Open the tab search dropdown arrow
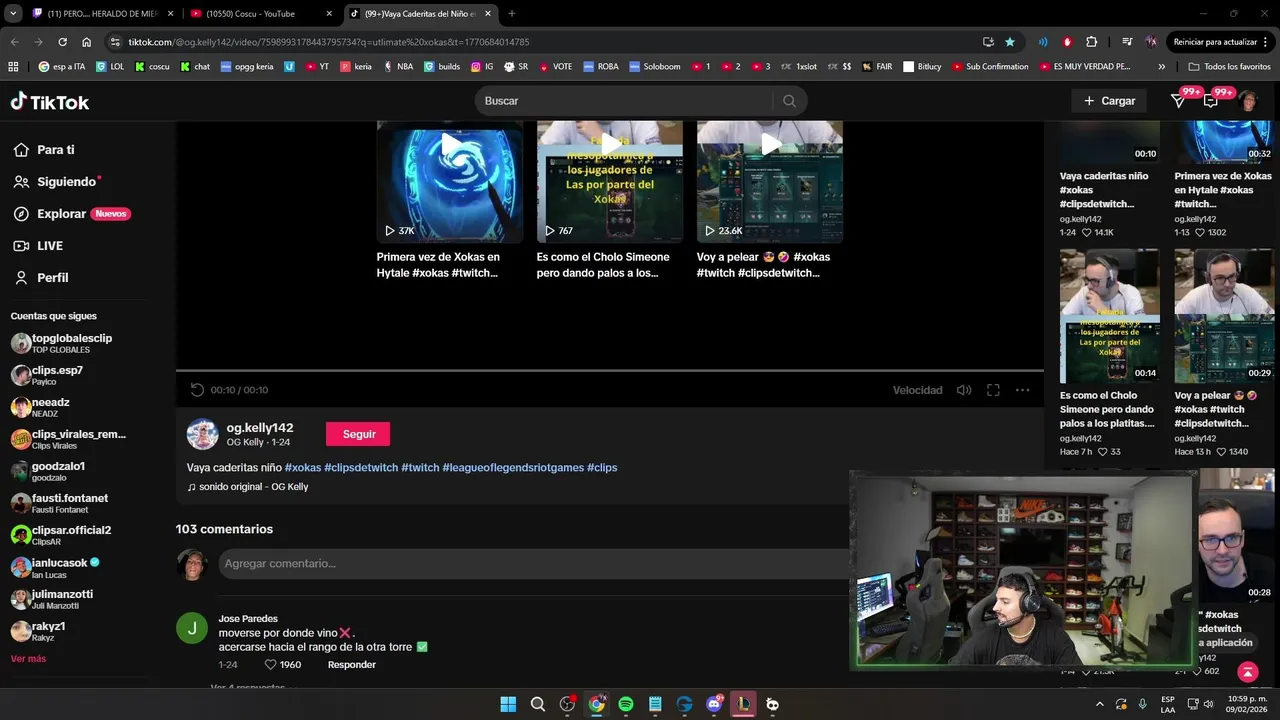This screenshot has width=1280, height=720. tap(12, 14)
